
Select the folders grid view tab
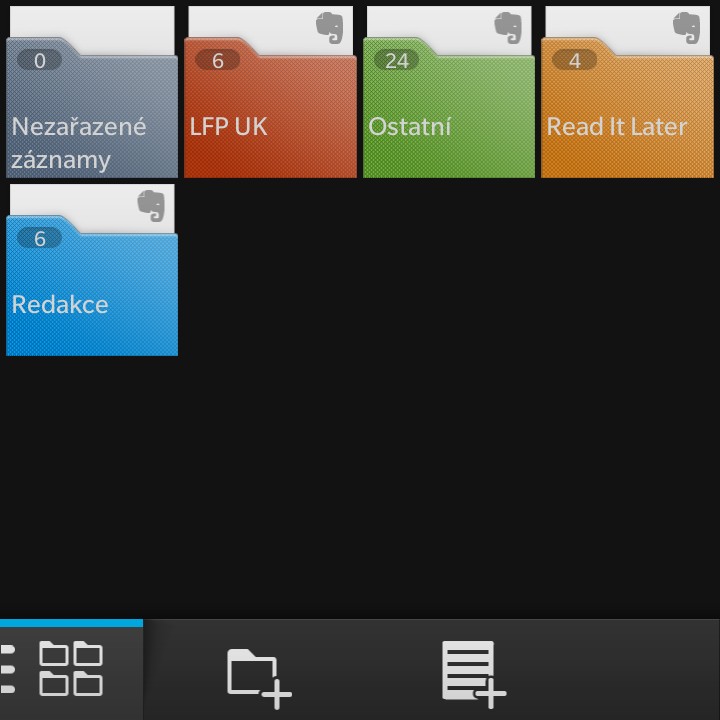(x=71, y=668)
